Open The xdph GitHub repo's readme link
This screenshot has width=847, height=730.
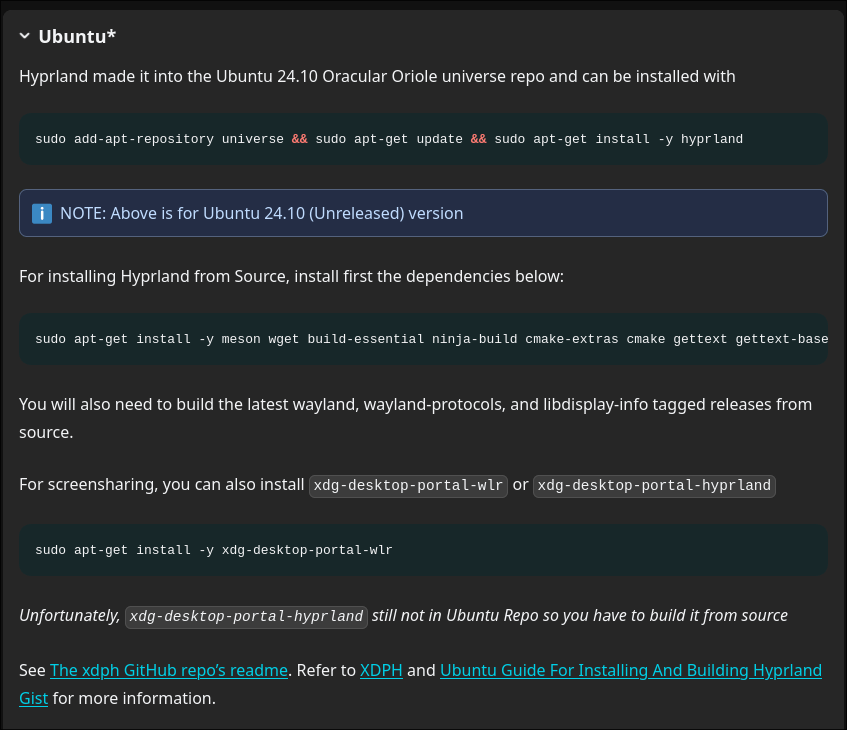(x=169, y=670)
